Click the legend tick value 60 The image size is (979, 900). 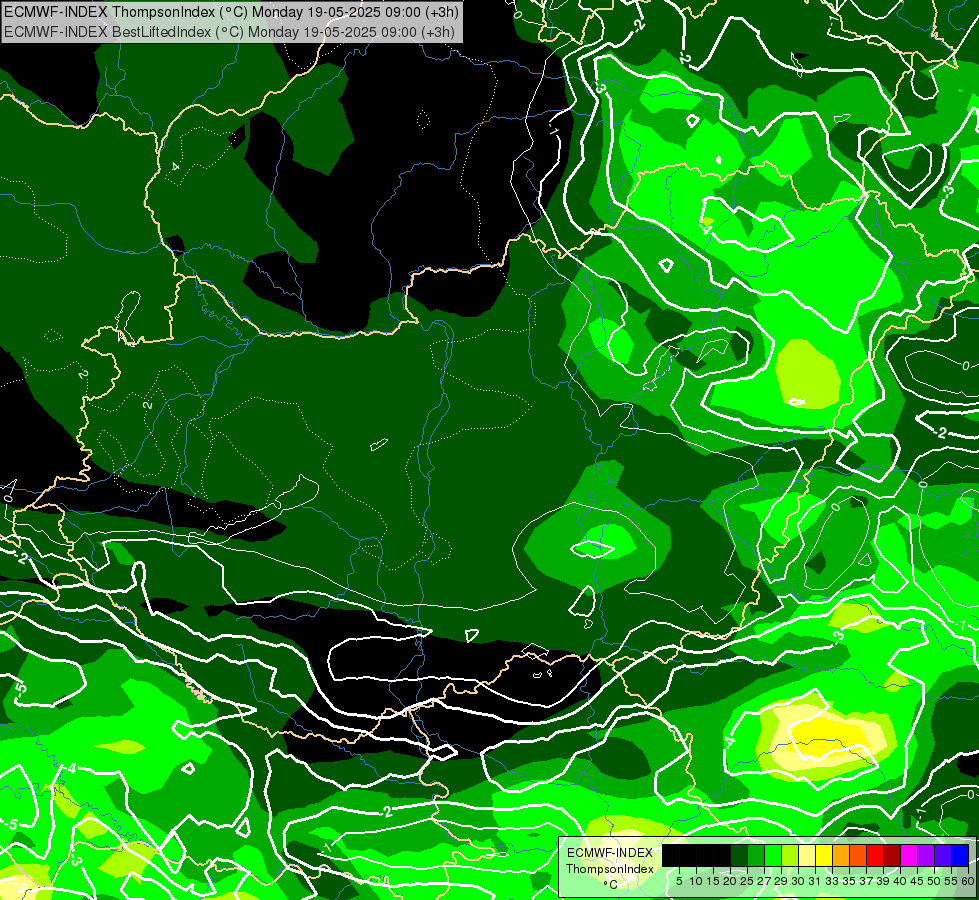[967, 881]
